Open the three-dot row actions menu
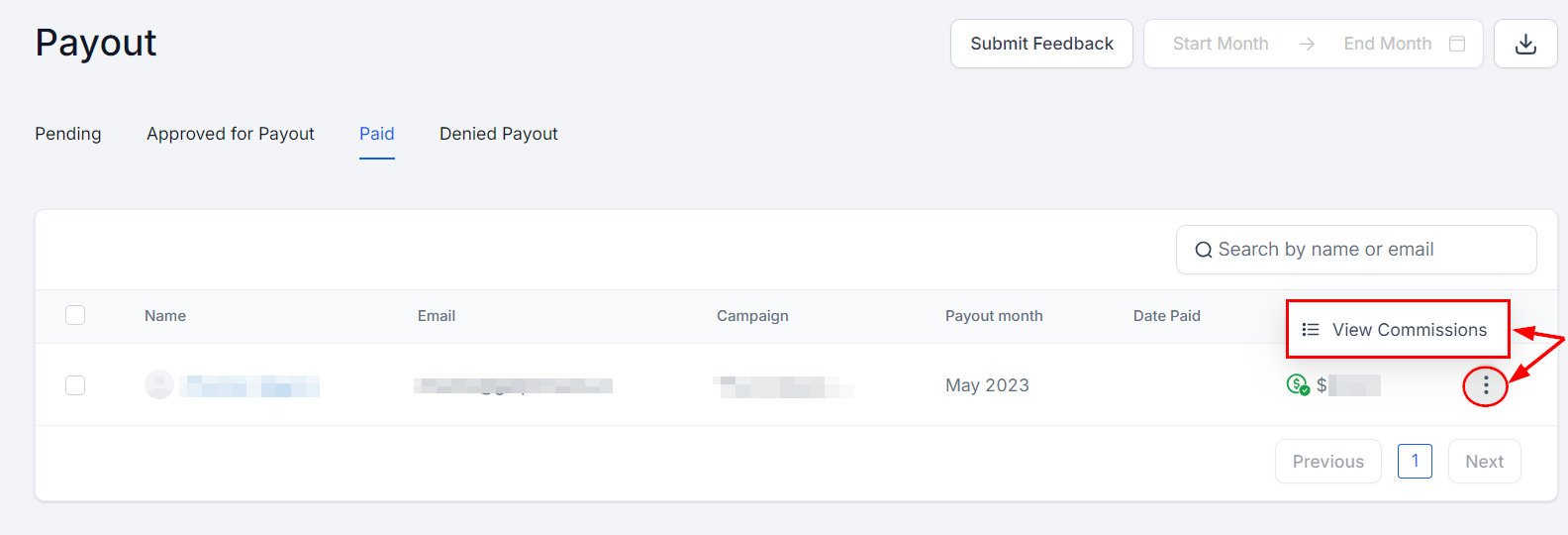Image resolution: width=1568 pixels, height=535 pixels. 1485,385
